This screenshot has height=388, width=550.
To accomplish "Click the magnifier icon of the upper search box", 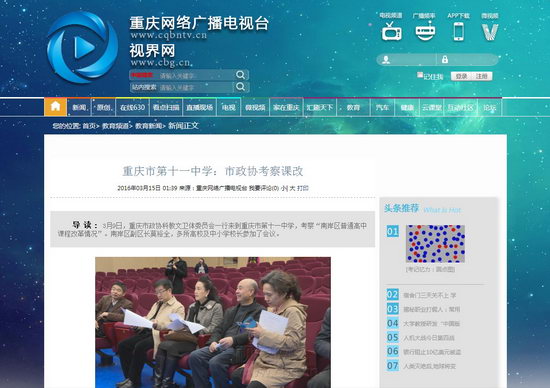I will pyautogui.click(x=241, y=75).
